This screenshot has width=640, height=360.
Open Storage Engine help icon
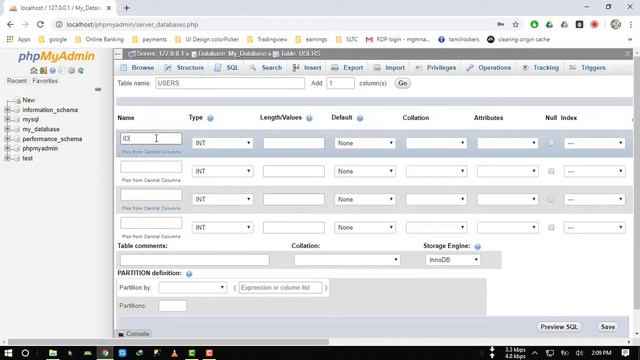tap(478, 247)
